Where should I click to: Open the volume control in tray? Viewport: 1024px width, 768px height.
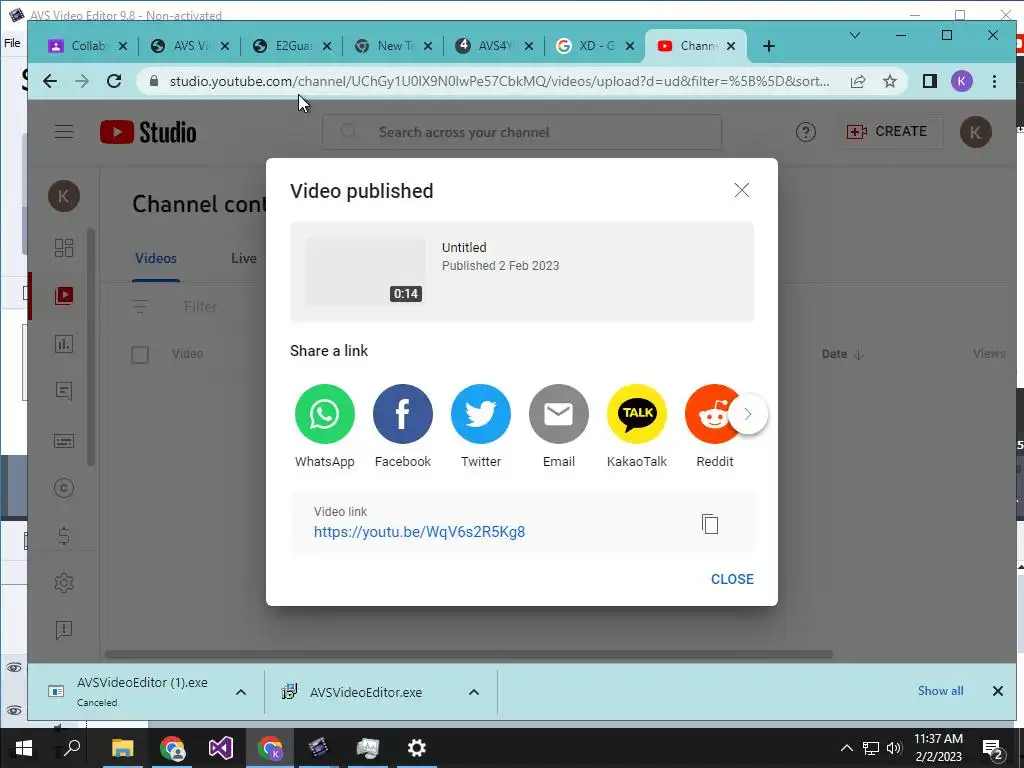click(894, 748)
